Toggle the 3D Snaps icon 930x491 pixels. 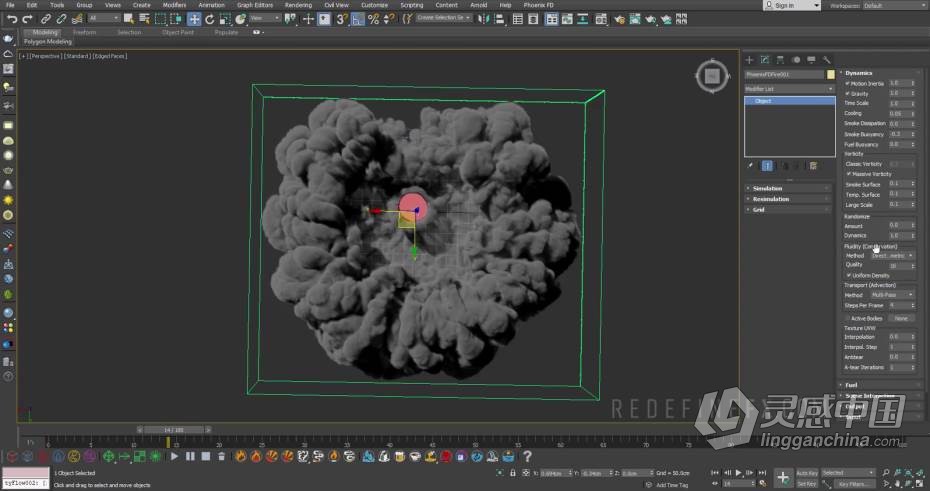(x=342, y=19)
